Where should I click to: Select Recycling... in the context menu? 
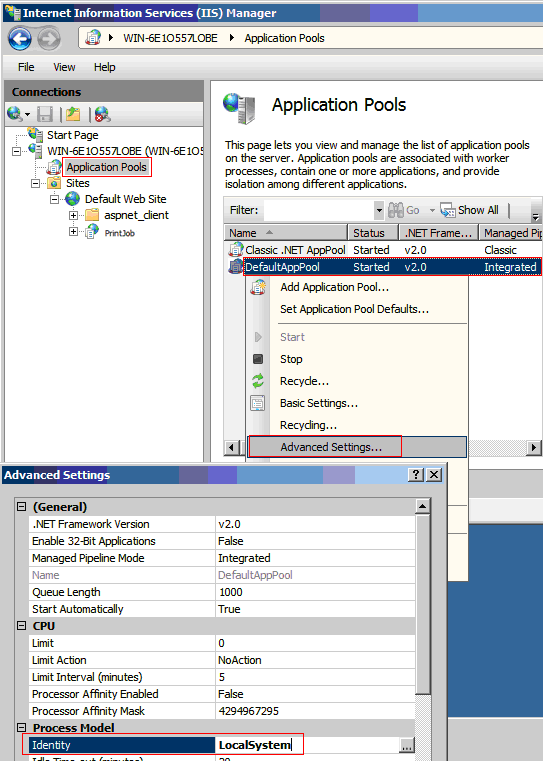(308, 425)
